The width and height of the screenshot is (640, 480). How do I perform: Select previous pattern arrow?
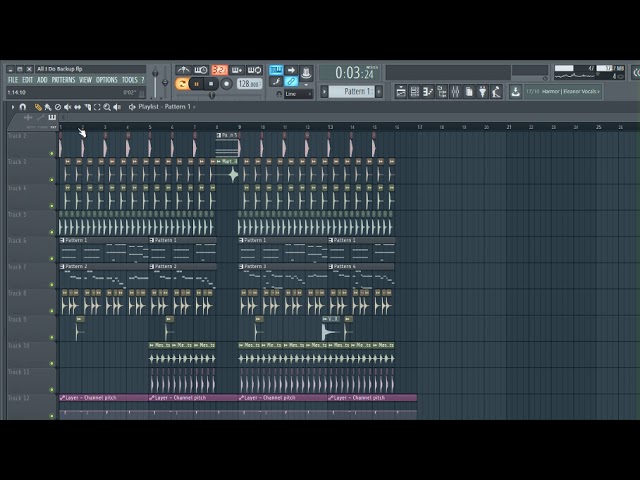(x=324, y=91)
